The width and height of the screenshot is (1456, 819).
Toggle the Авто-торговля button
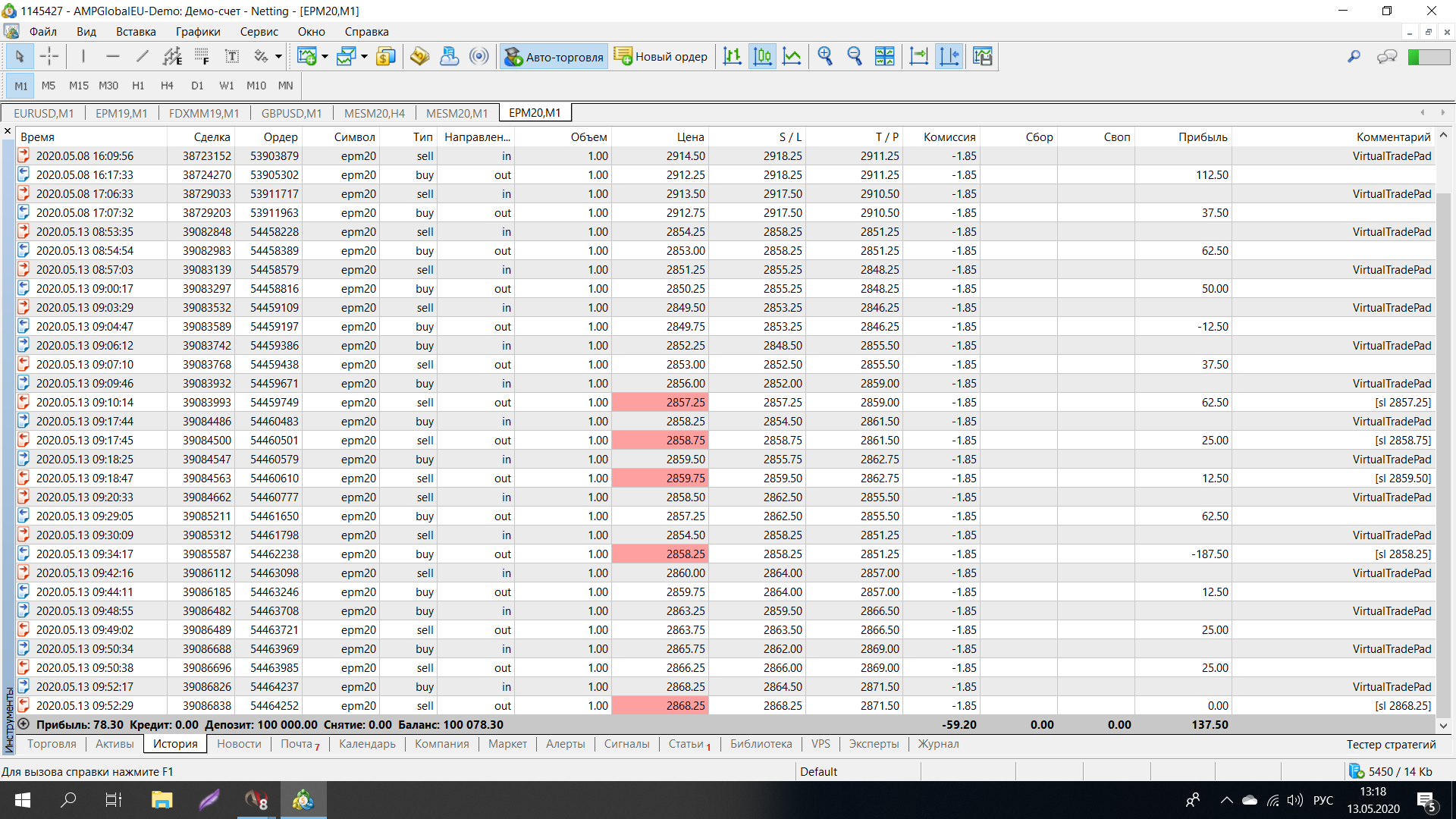tap(554, 56)
